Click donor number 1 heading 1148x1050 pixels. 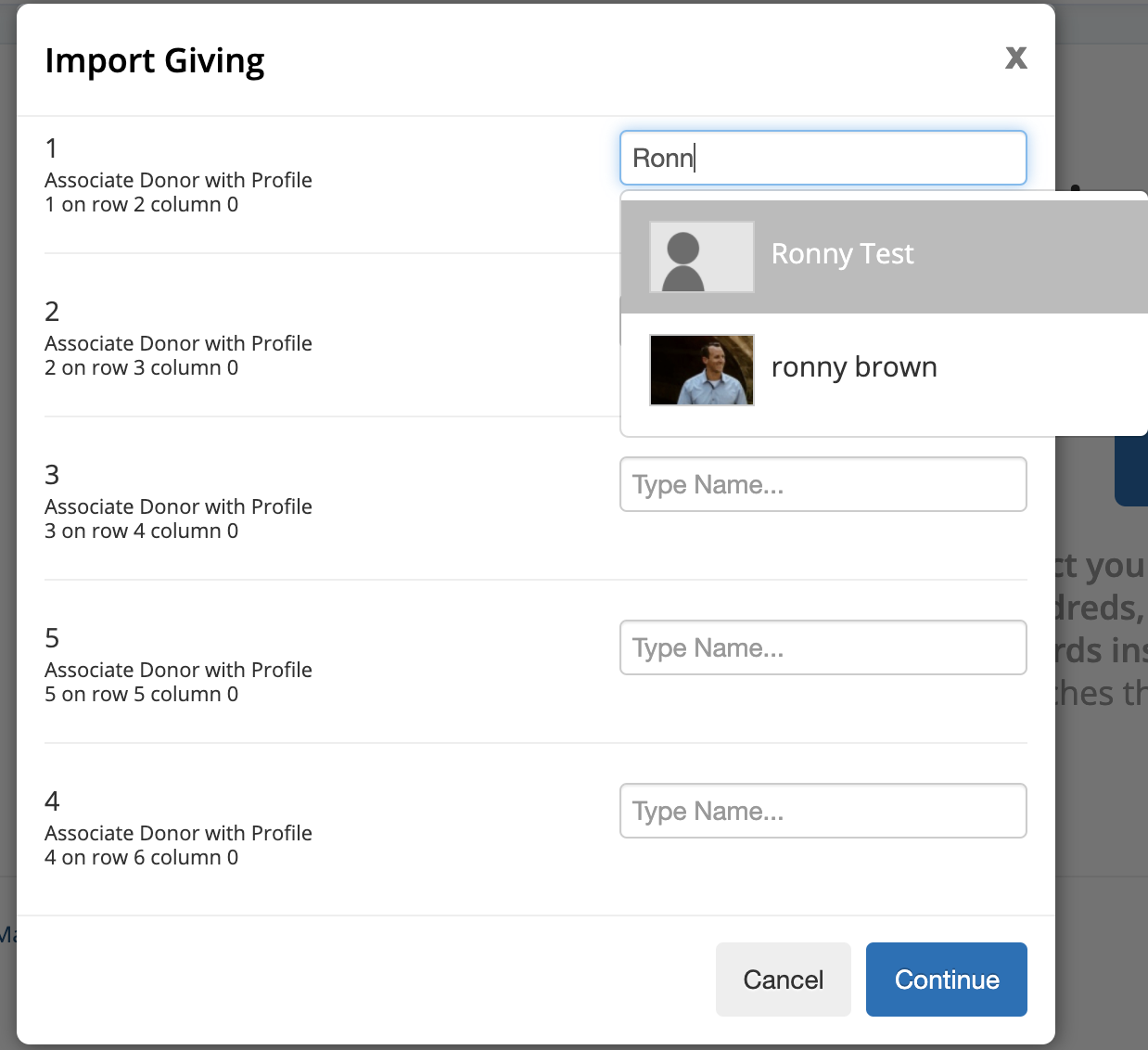52,148
